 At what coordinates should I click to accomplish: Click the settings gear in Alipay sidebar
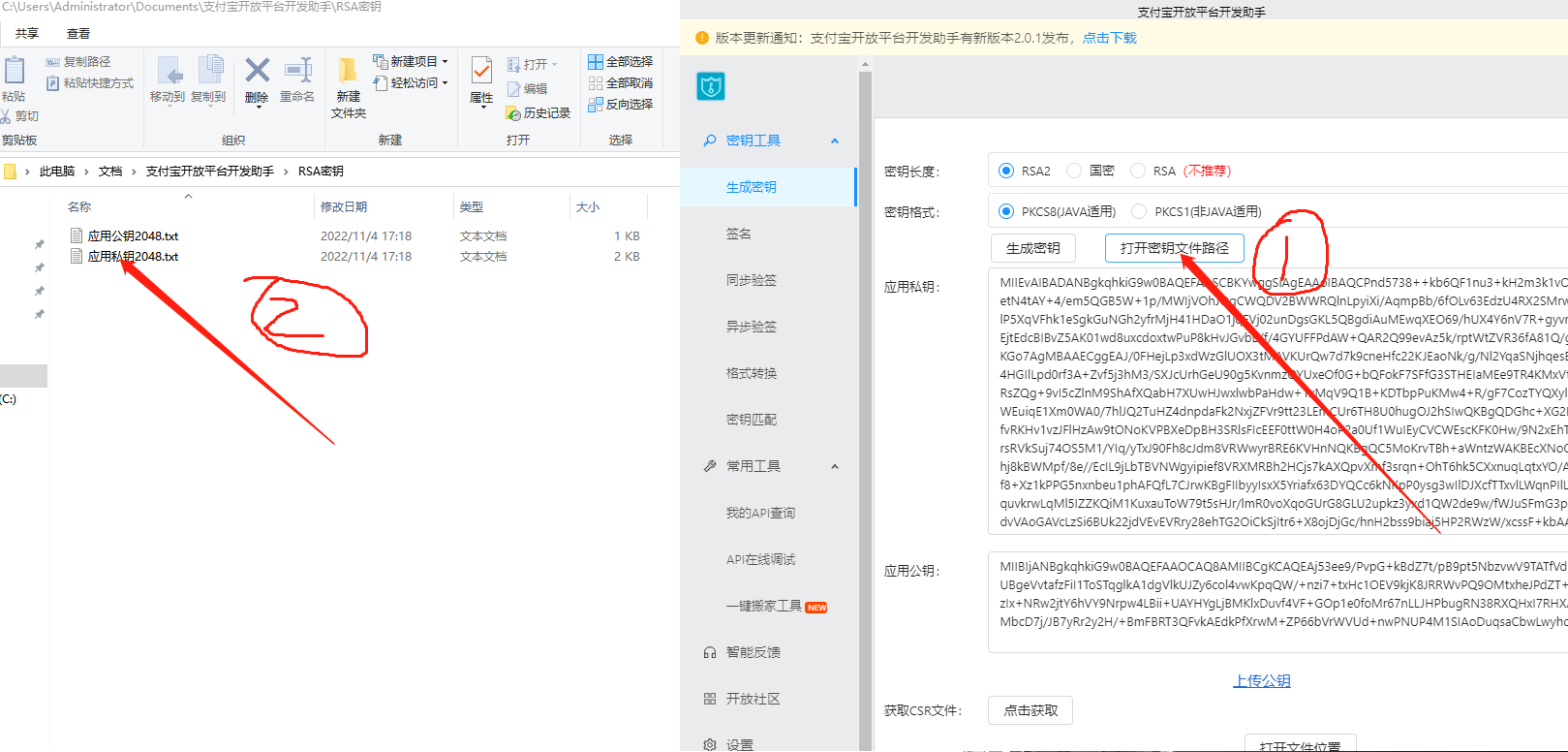click(x=710, y=744)
